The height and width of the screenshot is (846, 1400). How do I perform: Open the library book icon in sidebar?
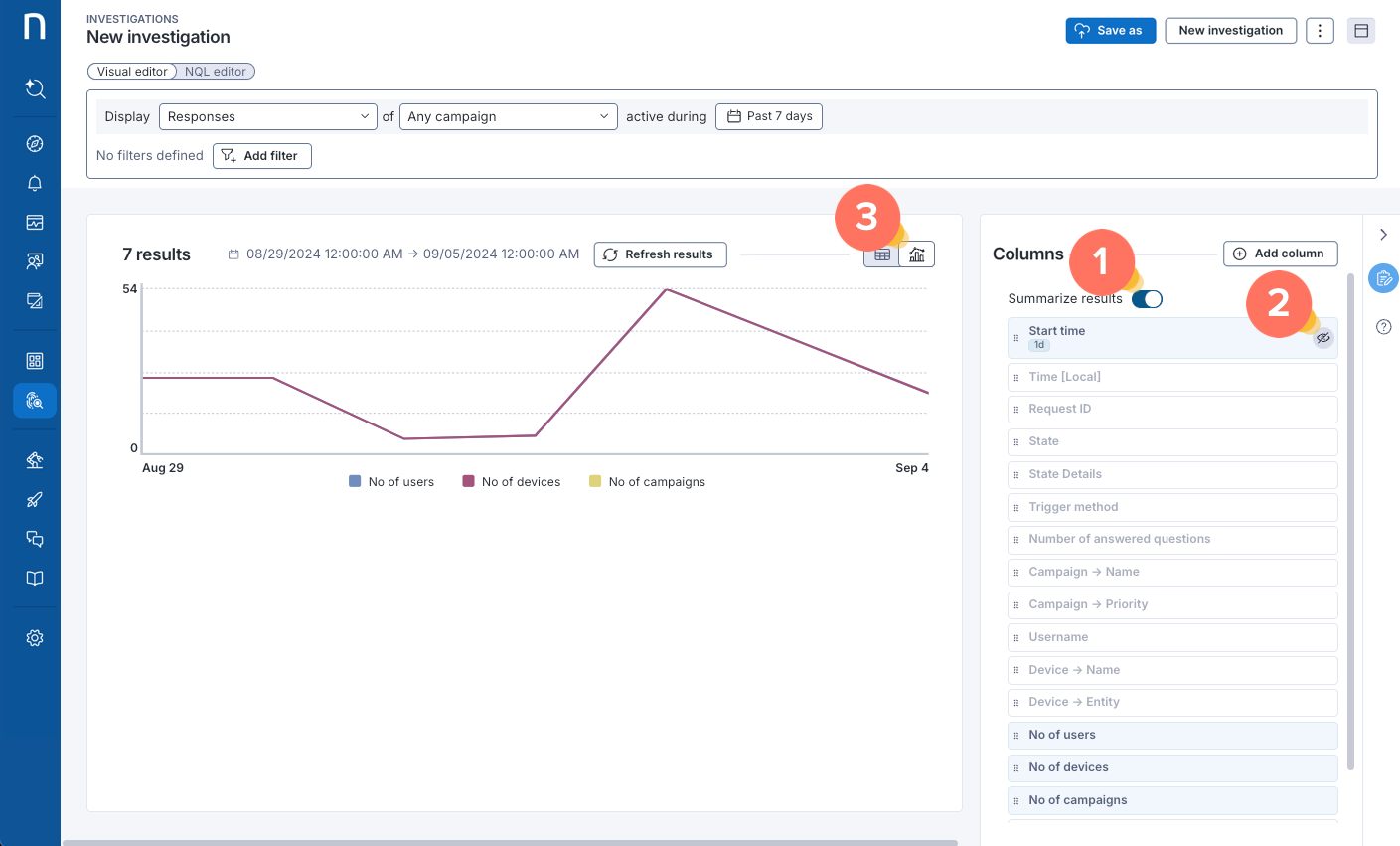35,578
